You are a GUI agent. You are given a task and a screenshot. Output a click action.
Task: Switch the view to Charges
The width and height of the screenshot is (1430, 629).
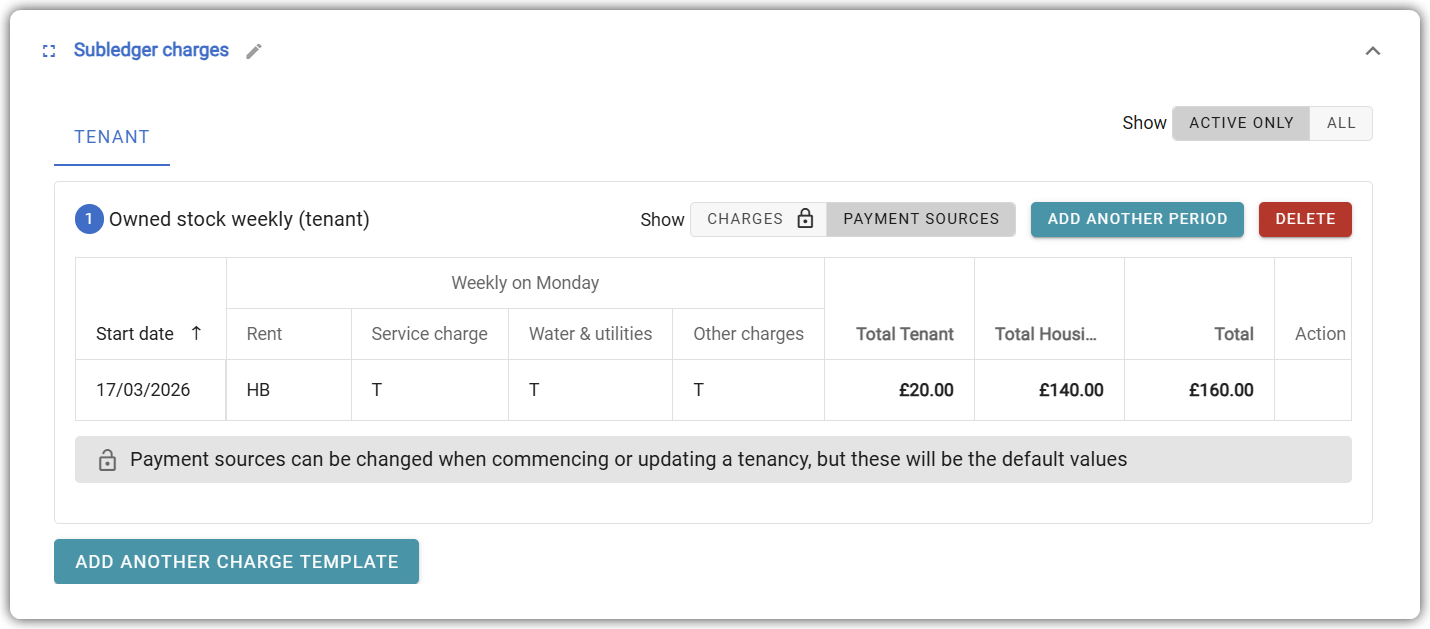tap(758, 219)
